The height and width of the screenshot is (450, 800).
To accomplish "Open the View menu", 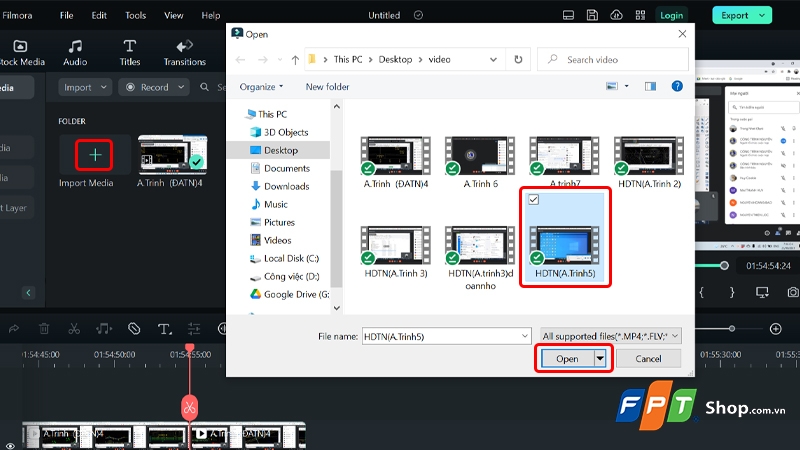I will 173,15.
